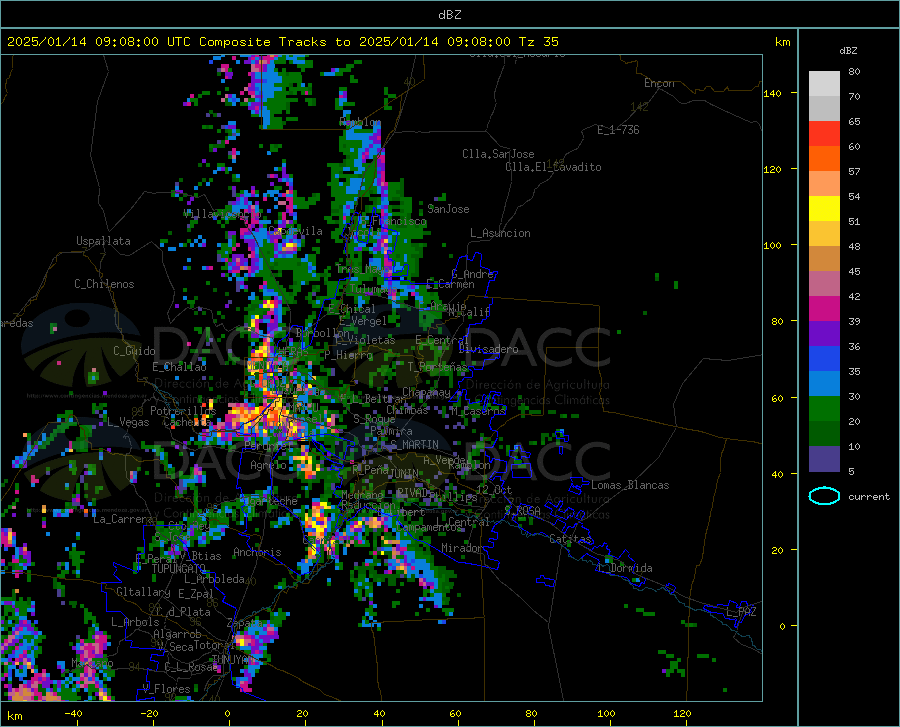The height and width of the screenshot is (727, 900).
Task: Pick the light gray 70-80 dBZ swatch
Action: (x=824, y=84)
